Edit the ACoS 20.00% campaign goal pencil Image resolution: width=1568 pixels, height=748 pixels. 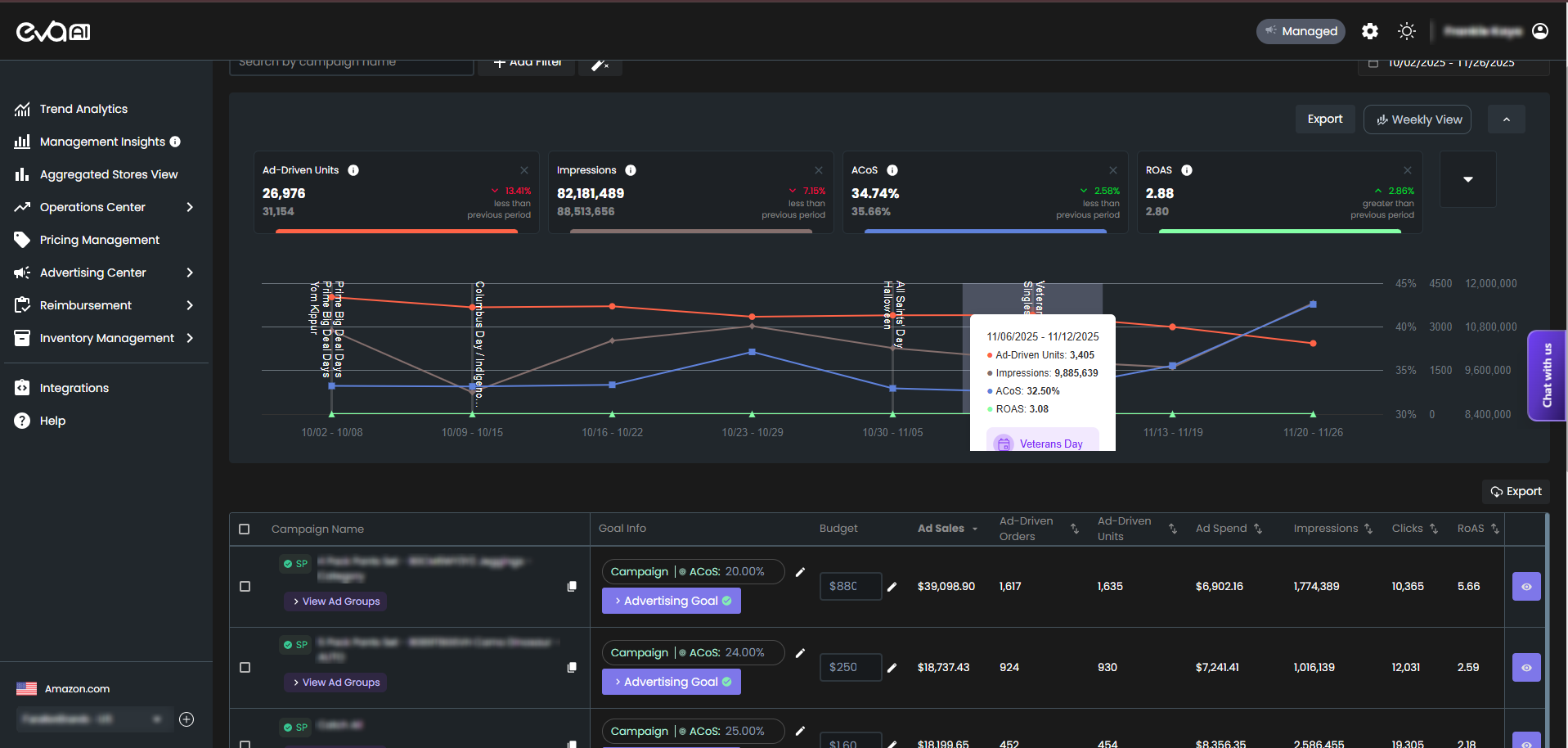(x=800, y=572)
